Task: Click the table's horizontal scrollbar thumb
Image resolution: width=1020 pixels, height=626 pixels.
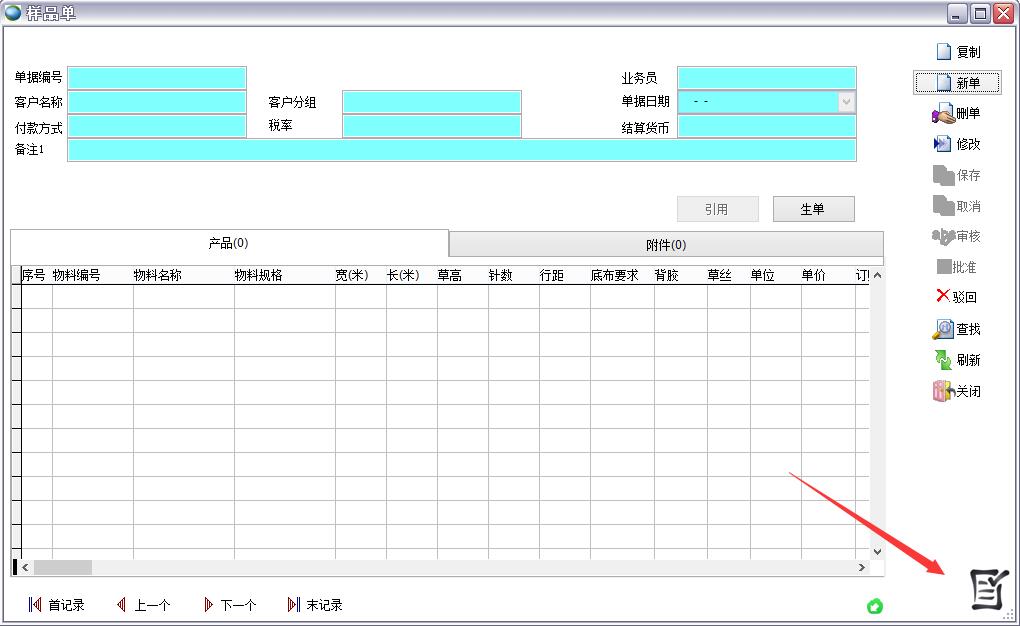Action: pos(62,567)
